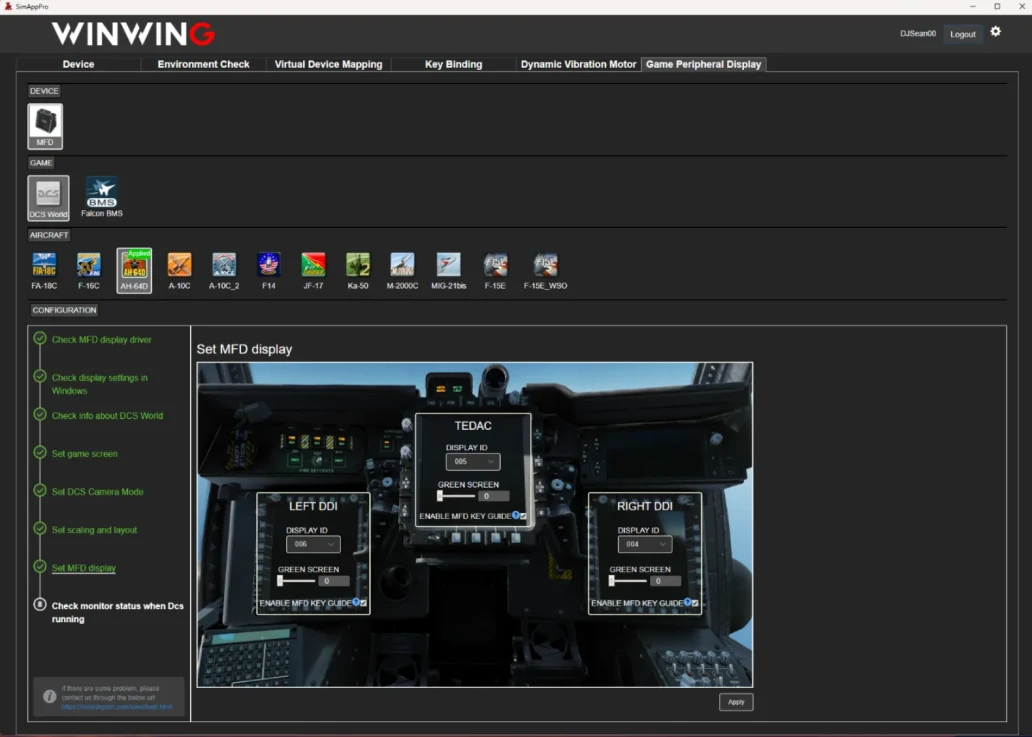1032x737 pixels.
Task: Switch to the Device tab
Action: coord(78,64)
